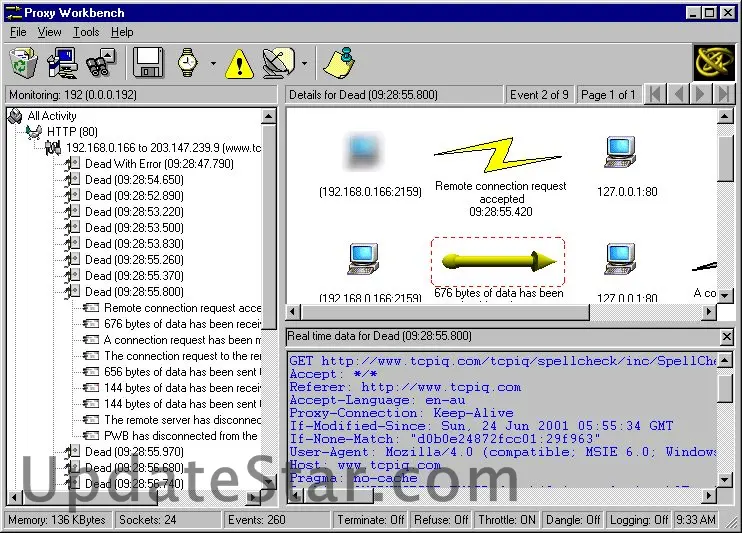Select A connection request has been made event
Image resolution: width=742 pixels, height=533 pixels.
183,340
